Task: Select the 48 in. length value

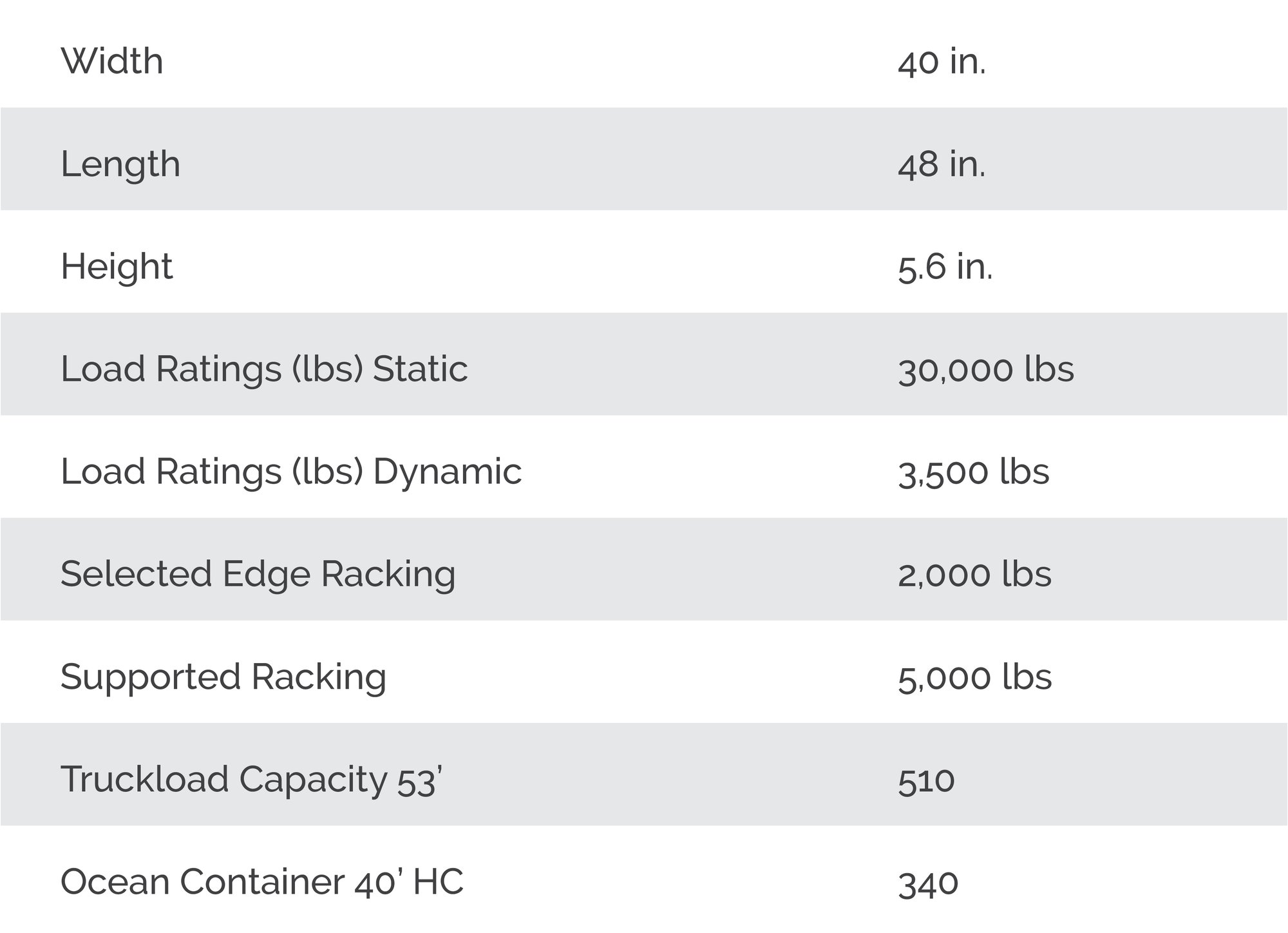Action: click(x=942, y=164)
